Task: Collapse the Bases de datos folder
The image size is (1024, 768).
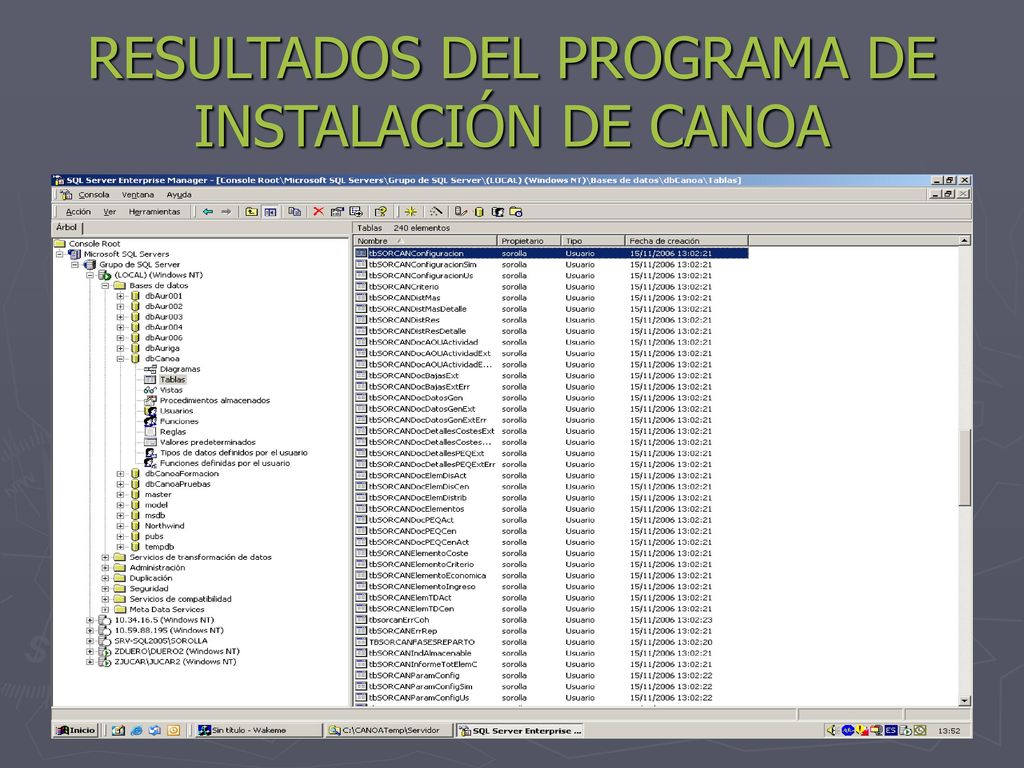Action: point(105,285)
